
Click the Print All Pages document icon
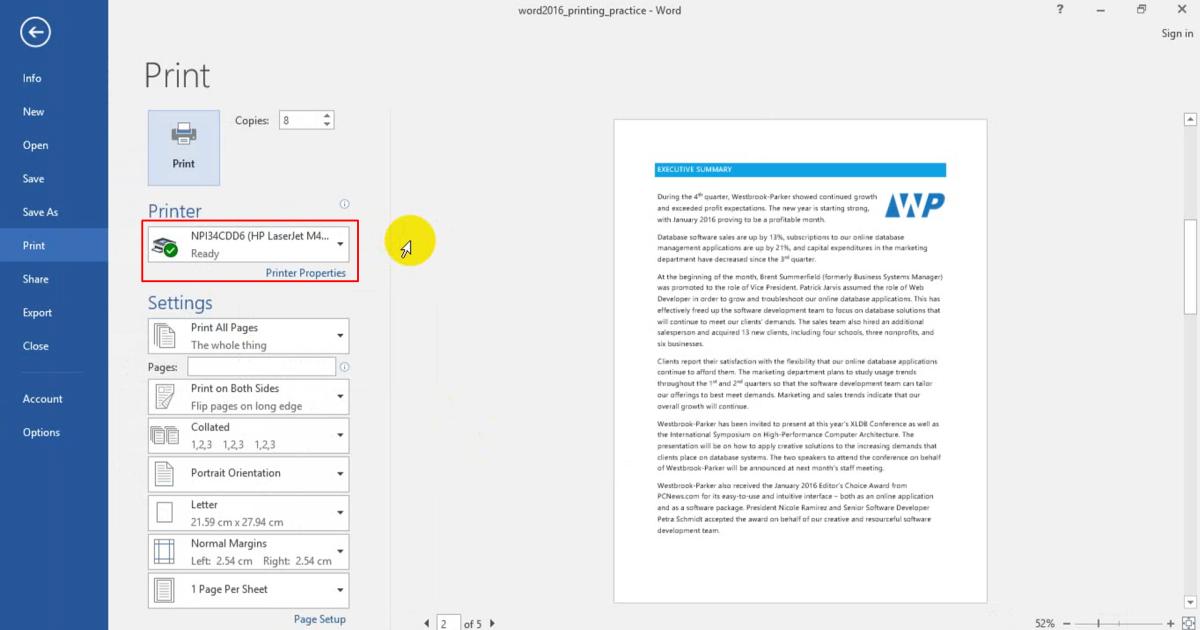click(x=164, y=336)
